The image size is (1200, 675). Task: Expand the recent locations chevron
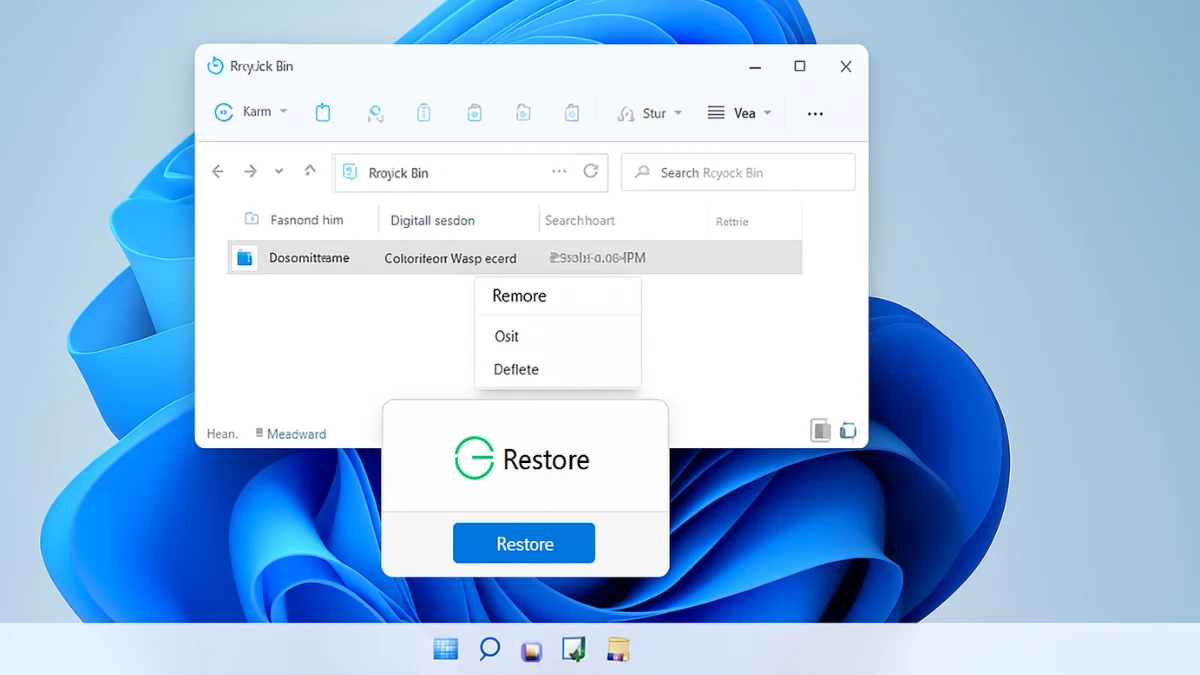pyautogui.click(x=279, y=172)
